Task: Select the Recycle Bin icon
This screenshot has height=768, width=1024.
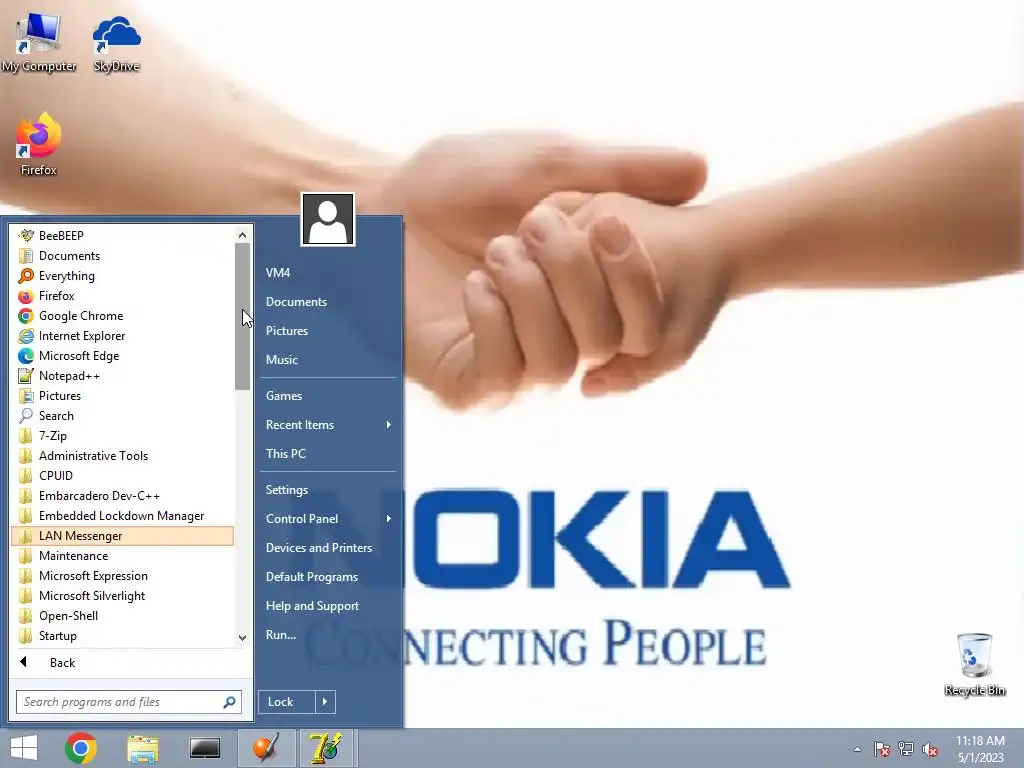Action: click(x=974, y=664)
